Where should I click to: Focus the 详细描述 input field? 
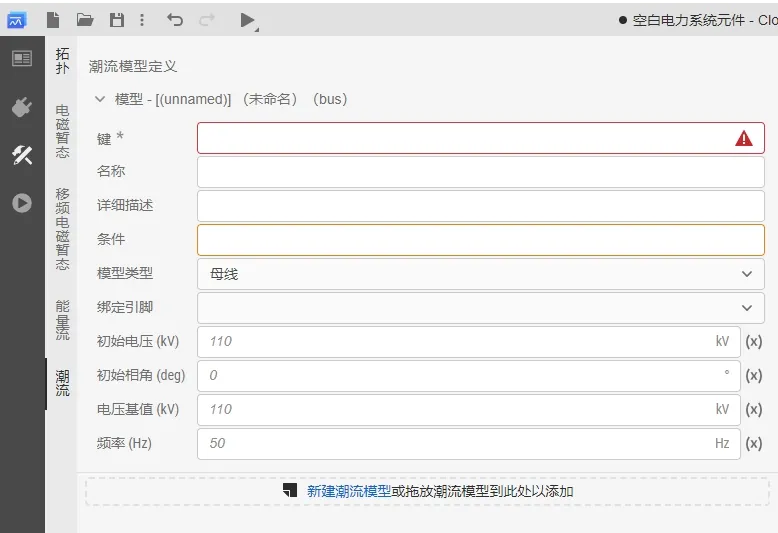481,206
